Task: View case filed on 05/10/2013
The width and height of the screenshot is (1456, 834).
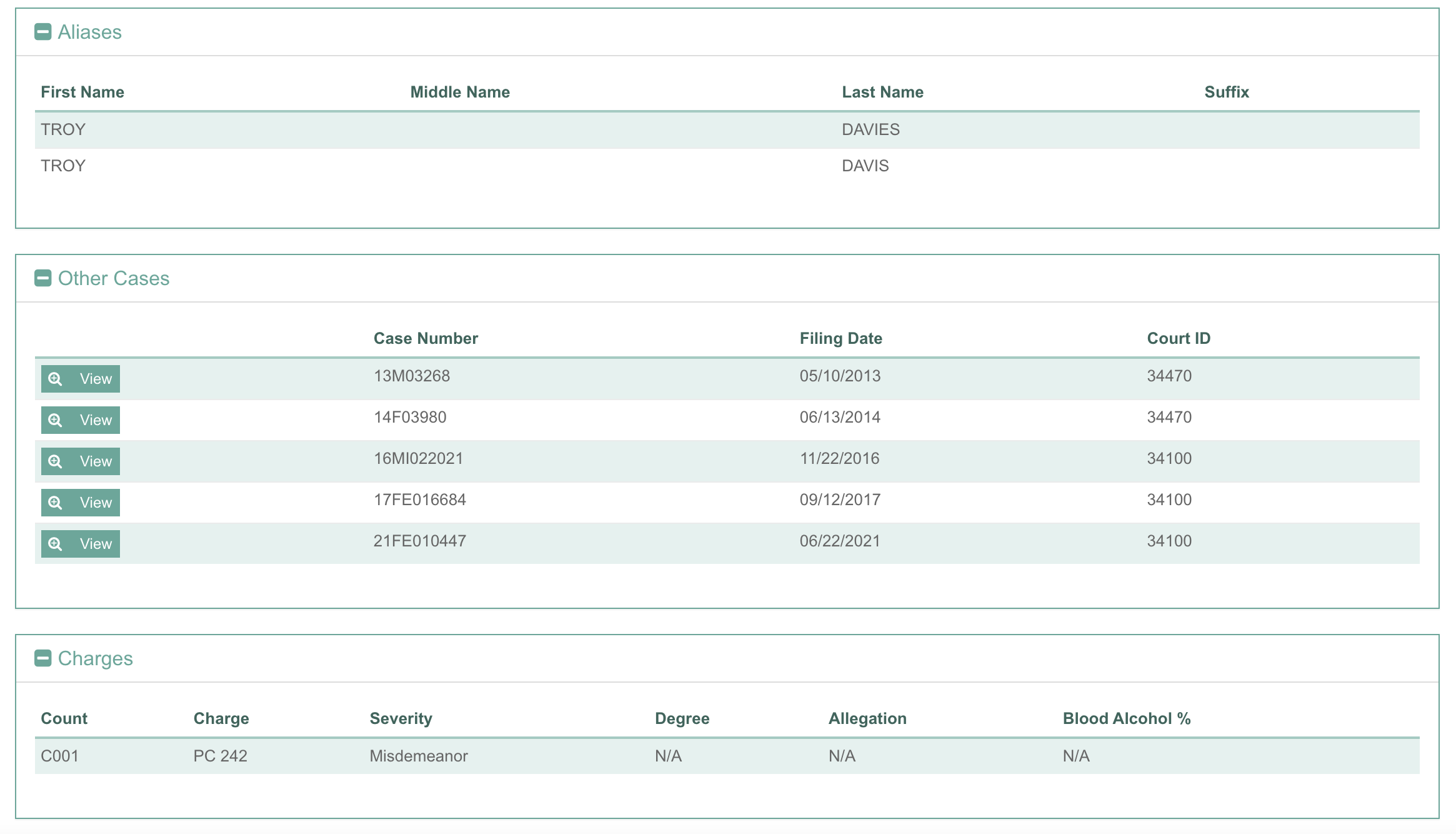Action: (95, 379)
